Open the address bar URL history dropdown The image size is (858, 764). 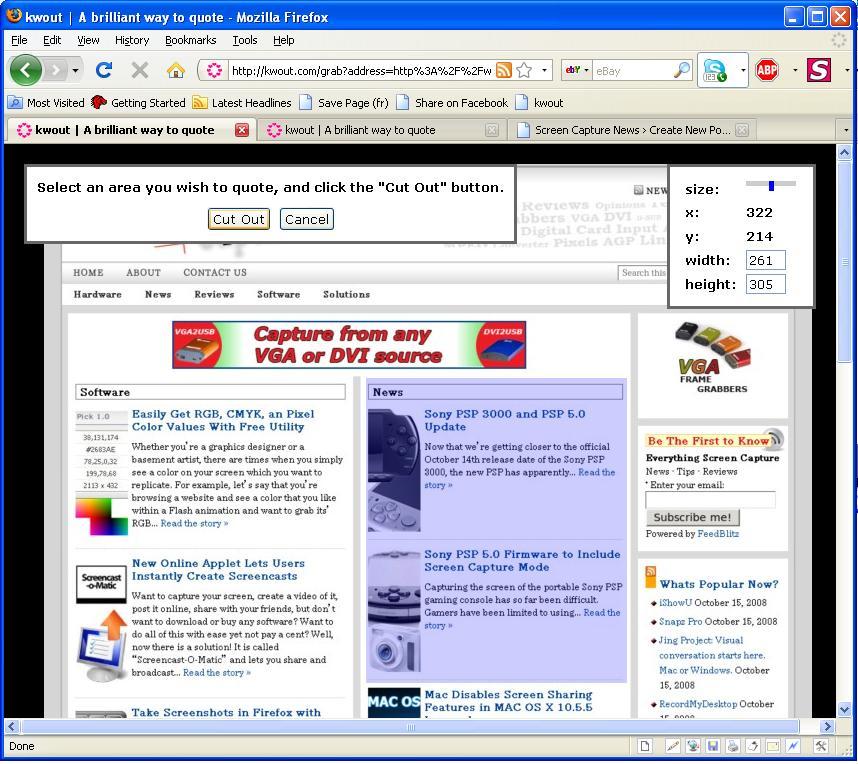[x=544, y=70]
